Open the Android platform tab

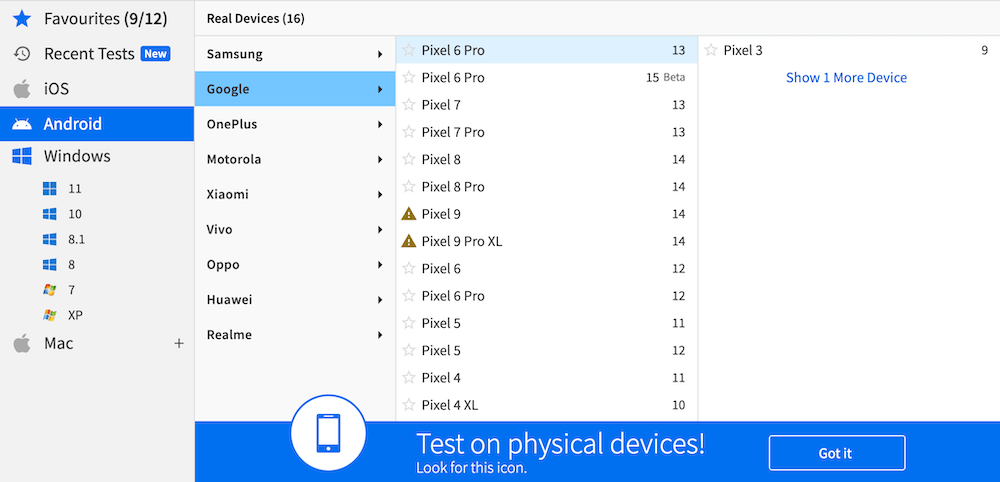[72, 124]
